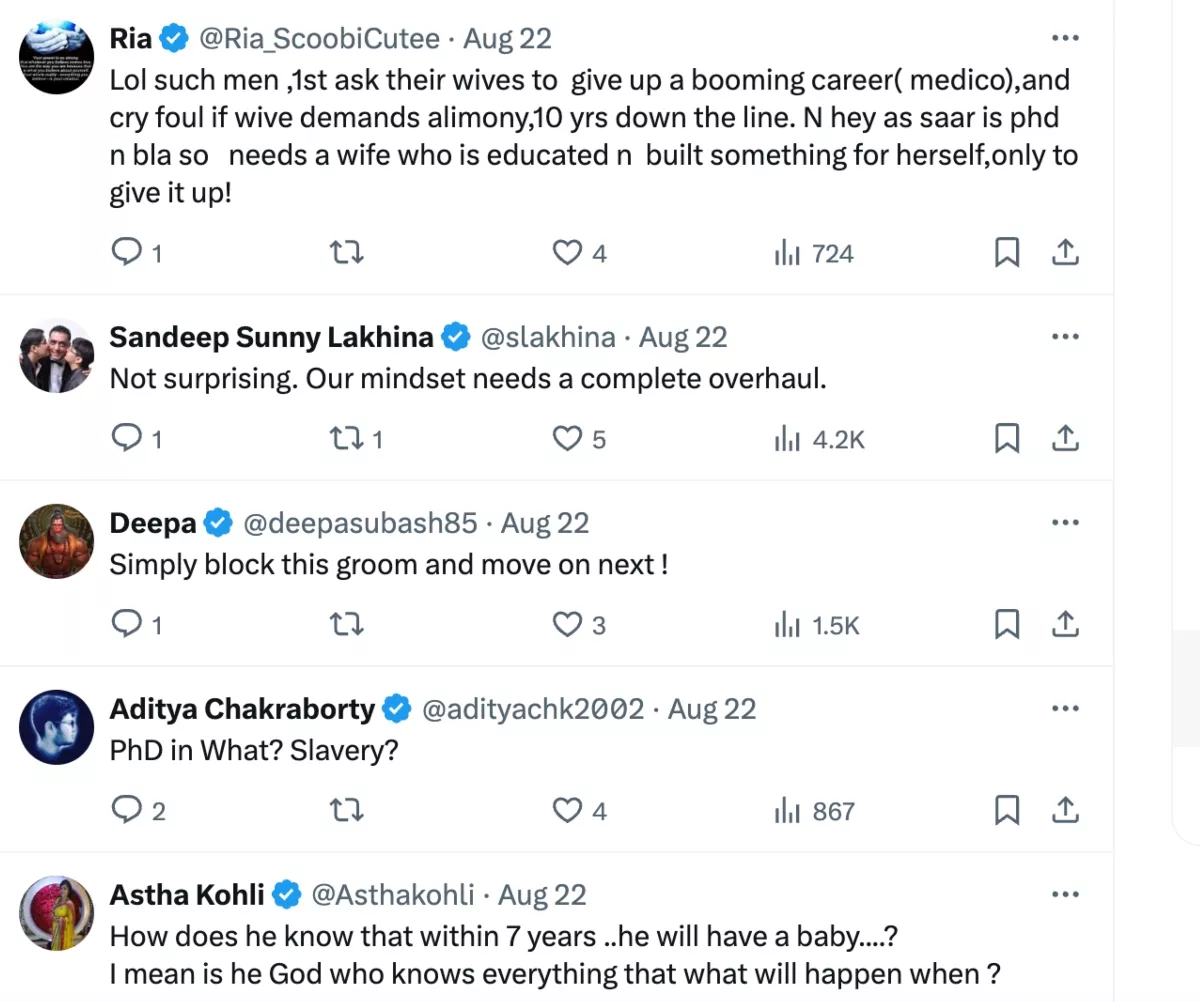Open Aug 22 timestamp on Ria's tweet
The width and height of the screenshot is (1200, 1002).
[508, 39]
